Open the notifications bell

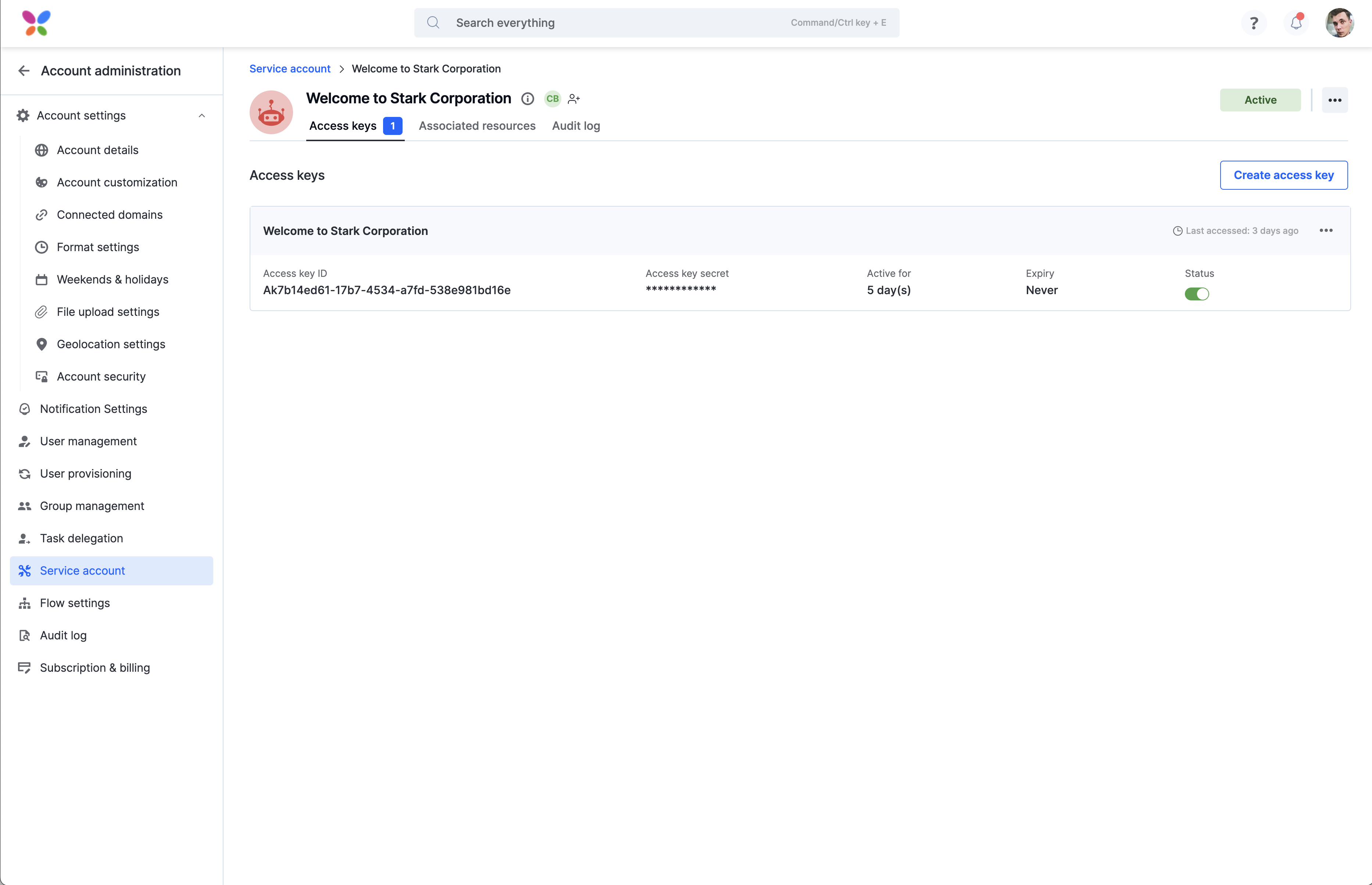click(1296, 23)
